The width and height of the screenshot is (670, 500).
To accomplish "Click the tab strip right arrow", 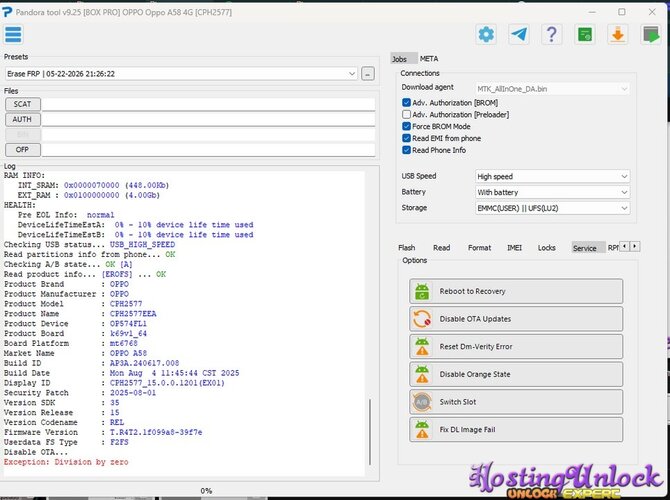I will (635, 247).
